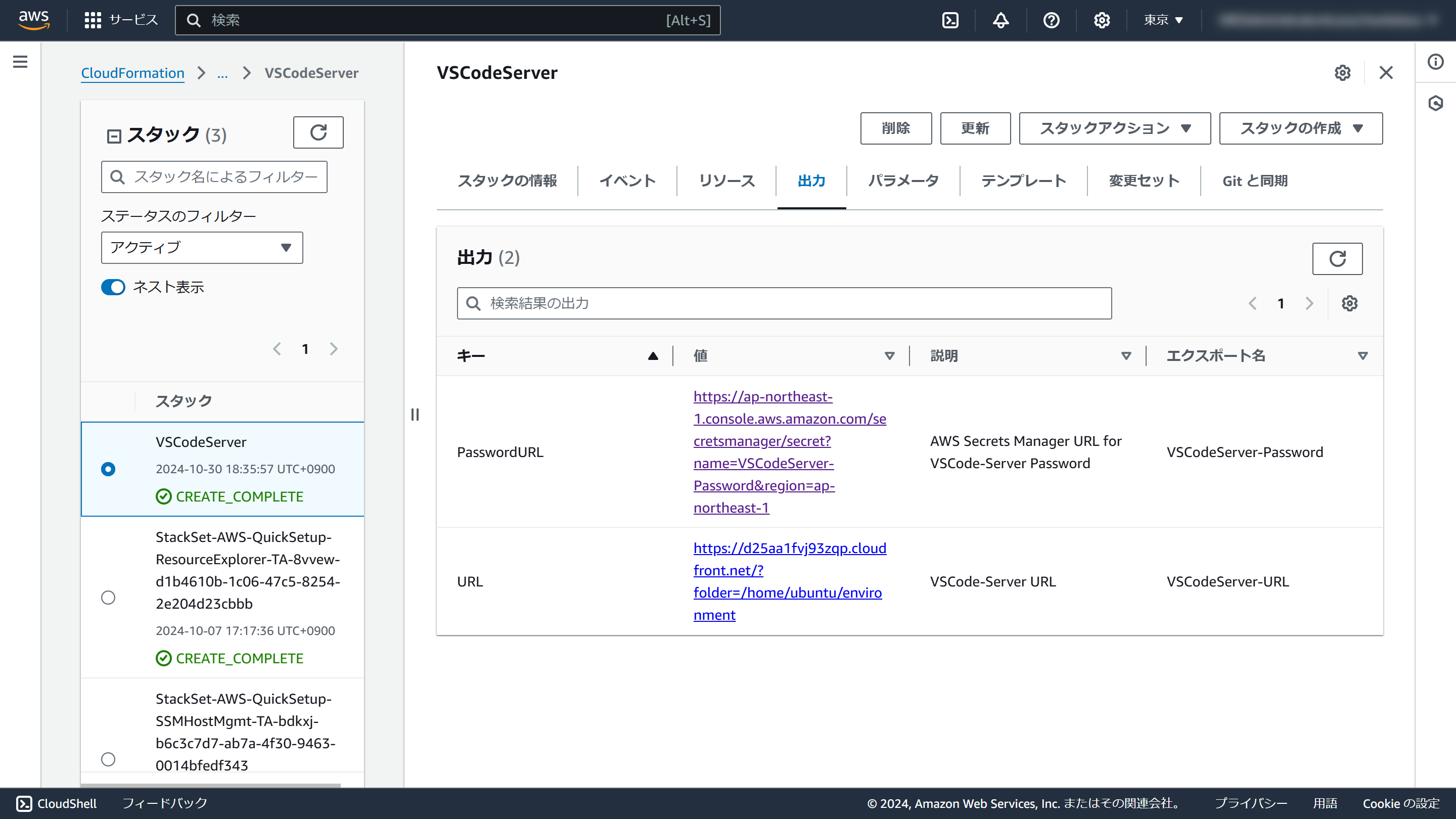
Task: Refresh the stacks list
Action: pos(318,132)
